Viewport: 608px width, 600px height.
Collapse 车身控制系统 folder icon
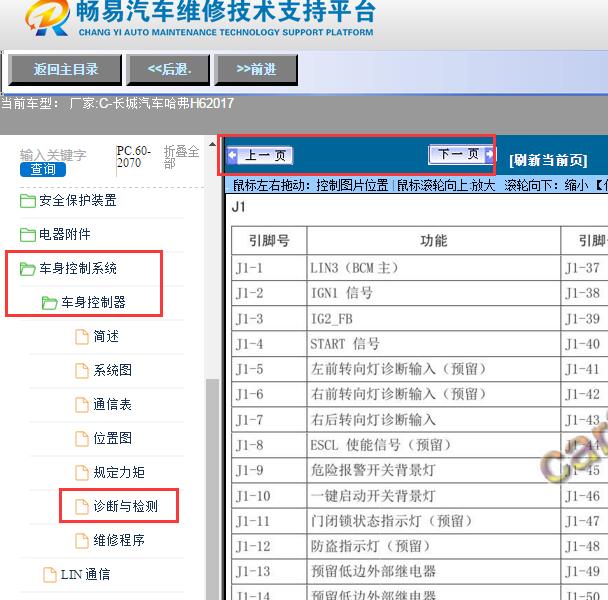(28, 269)
